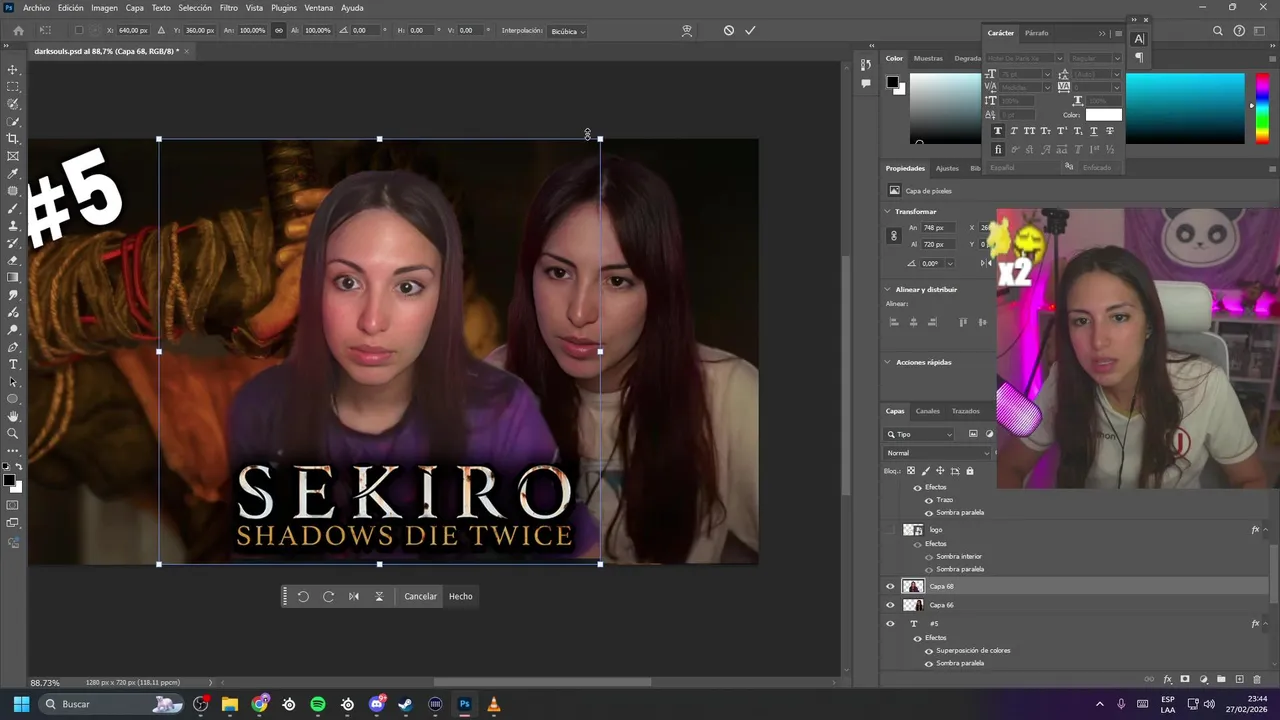Cancel the transform with the circle-slash icon
Screen dimensions: 1280x720
pyautogui.click(x=729, y=31)
